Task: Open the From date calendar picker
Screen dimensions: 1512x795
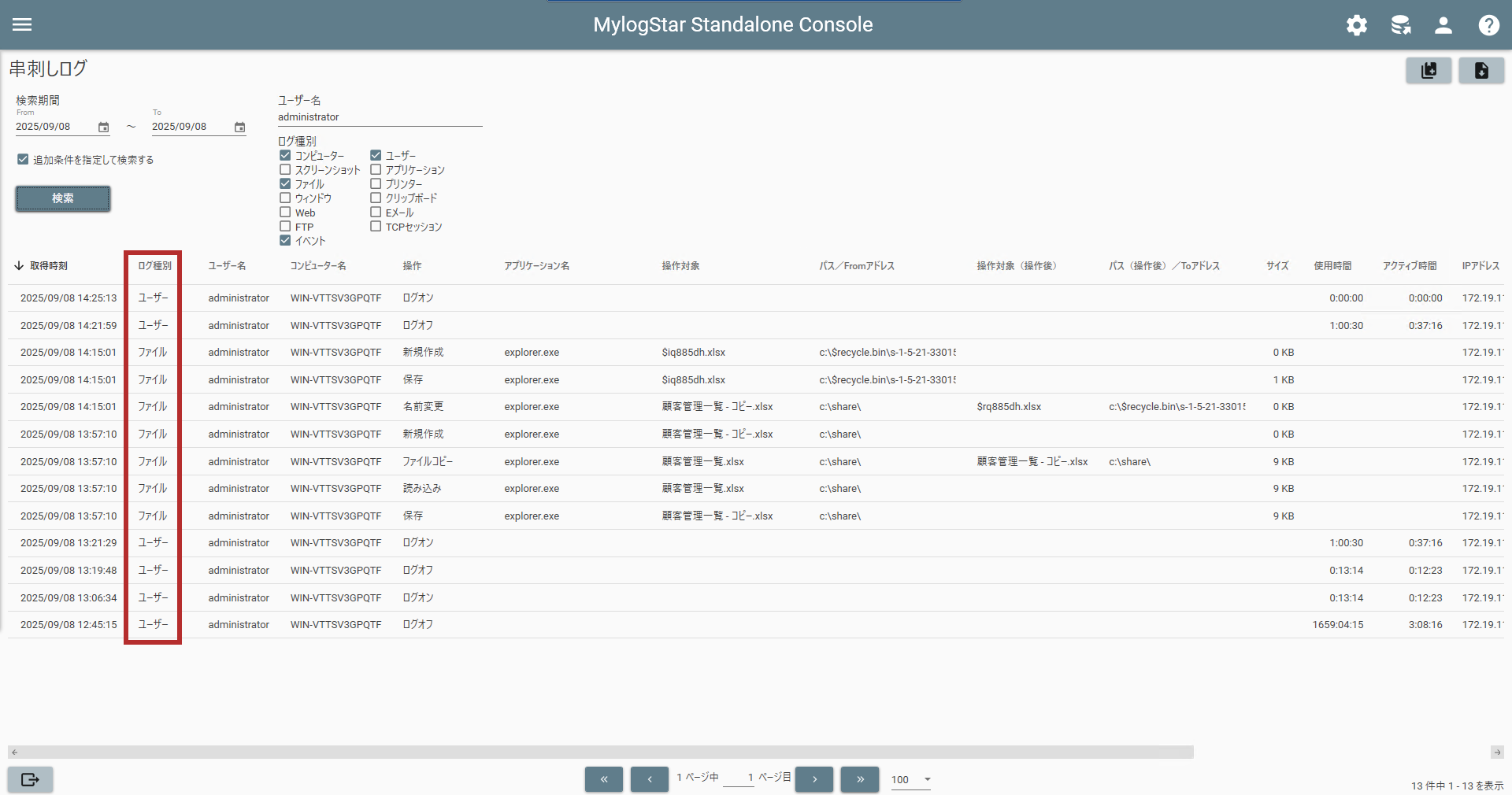Action: pyautogui.click(x=103, y=128)
